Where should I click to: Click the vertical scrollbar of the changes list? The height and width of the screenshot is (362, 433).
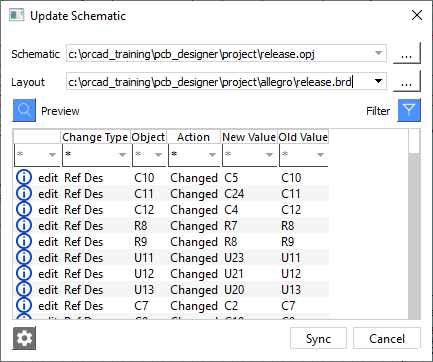coord(414,225)
